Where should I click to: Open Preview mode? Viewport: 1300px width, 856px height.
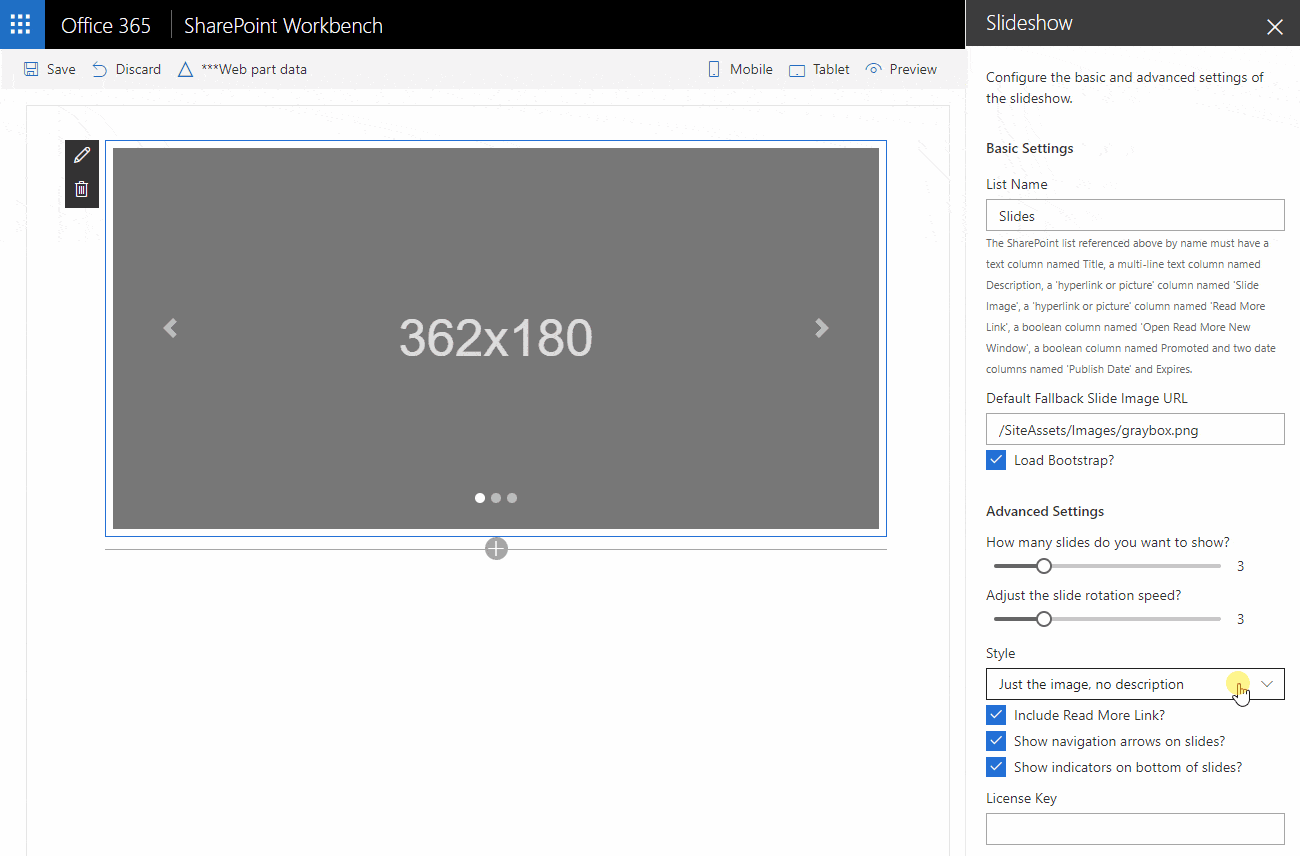coord(901,70)
